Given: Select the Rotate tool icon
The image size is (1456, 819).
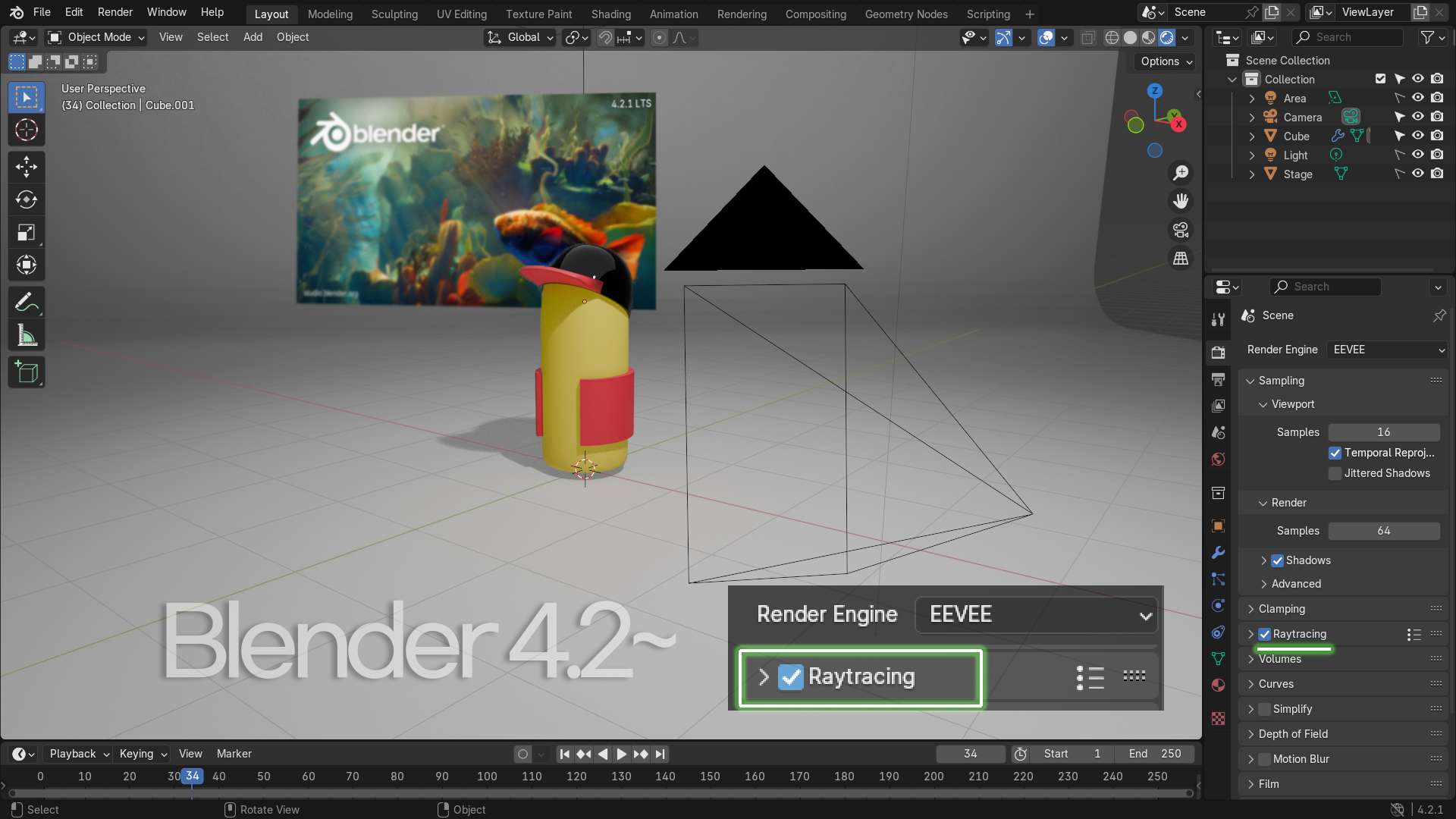Looking at the screenshot, I should [27, 199].
